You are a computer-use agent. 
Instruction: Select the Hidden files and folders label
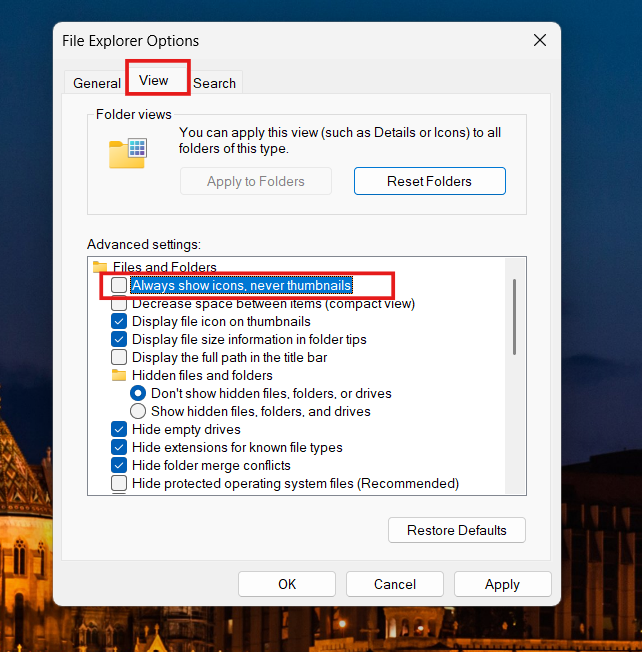tap(202, 375)
